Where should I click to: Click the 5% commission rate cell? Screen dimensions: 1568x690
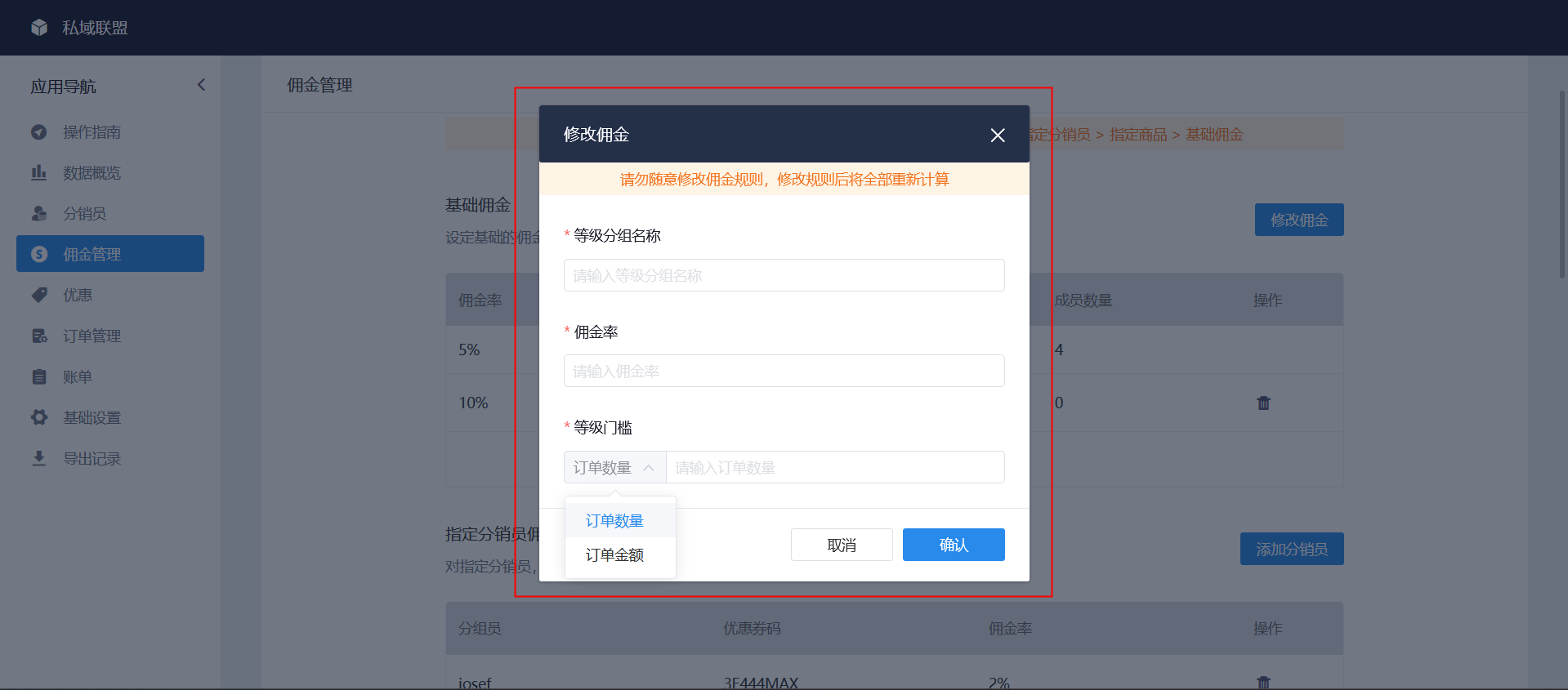point(469,349)
